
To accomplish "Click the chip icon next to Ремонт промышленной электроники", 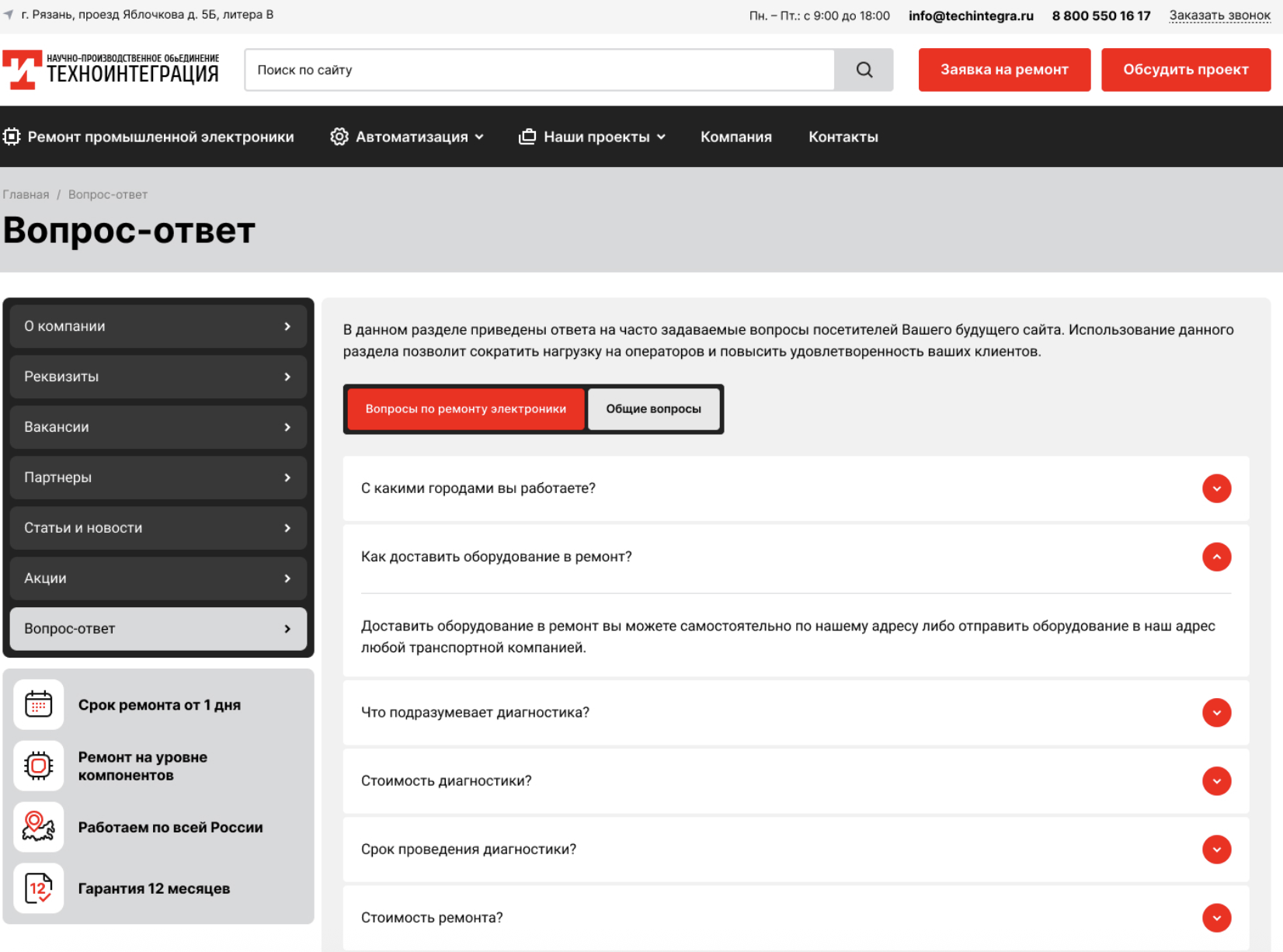I will pyautogui.click(x=12, y=137).
